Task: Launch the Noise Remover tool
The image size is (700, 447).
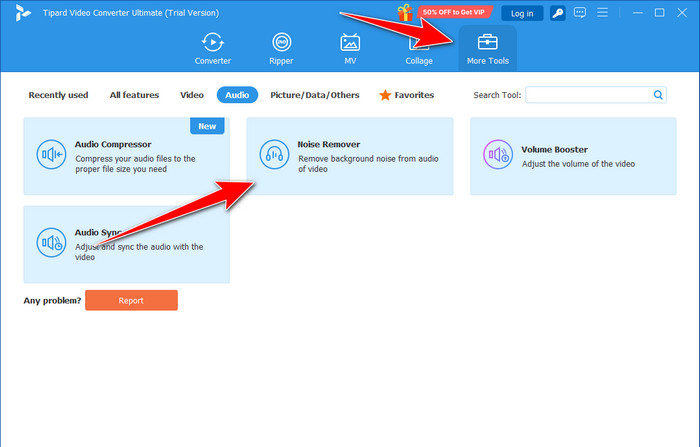Action: point(350,155)
